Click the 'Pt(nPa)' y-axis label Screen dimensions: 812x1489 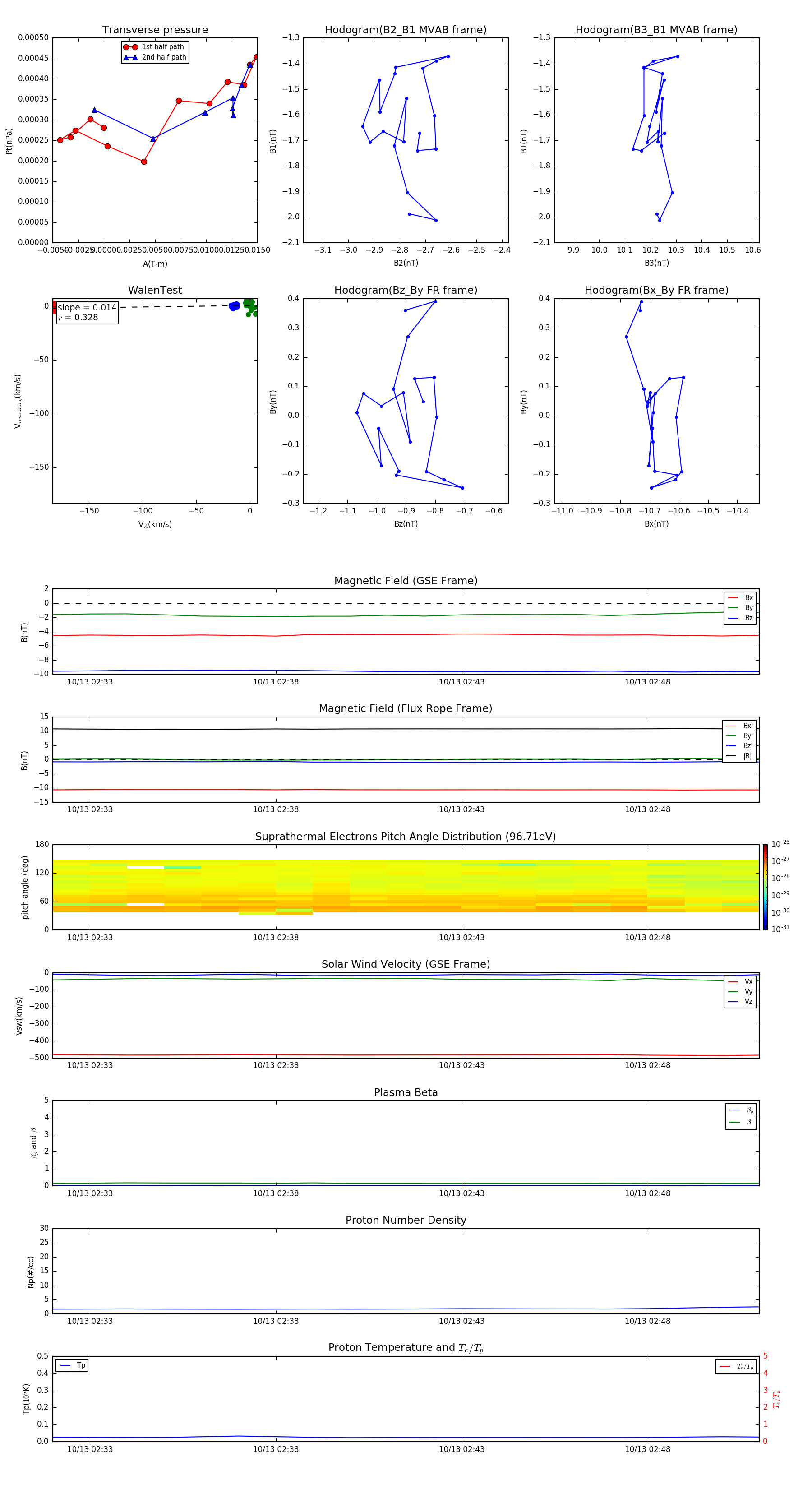[x=9, y=140]
